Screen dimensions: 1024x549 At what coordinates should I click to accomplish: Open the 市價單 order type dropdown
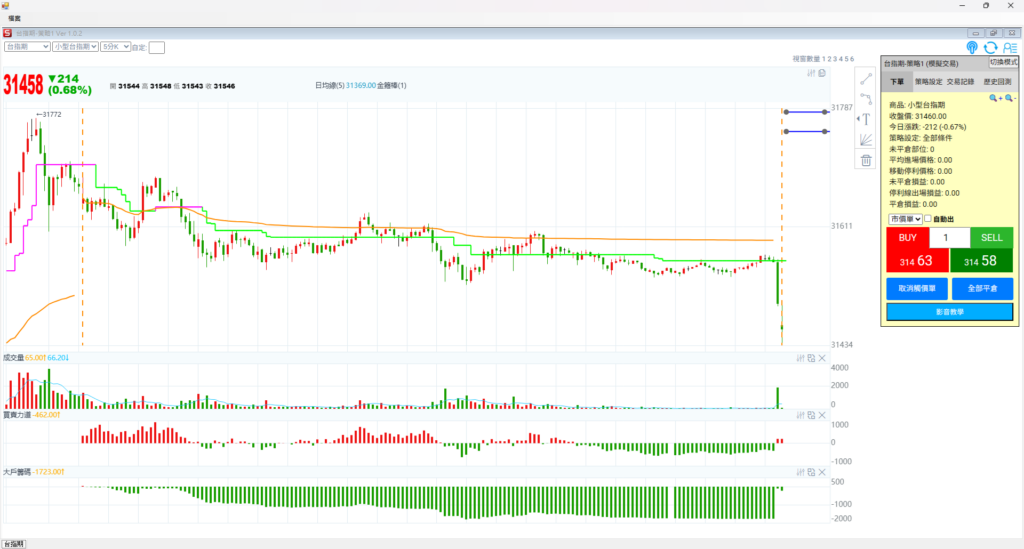pyautogui.click(x=904, y=219)
